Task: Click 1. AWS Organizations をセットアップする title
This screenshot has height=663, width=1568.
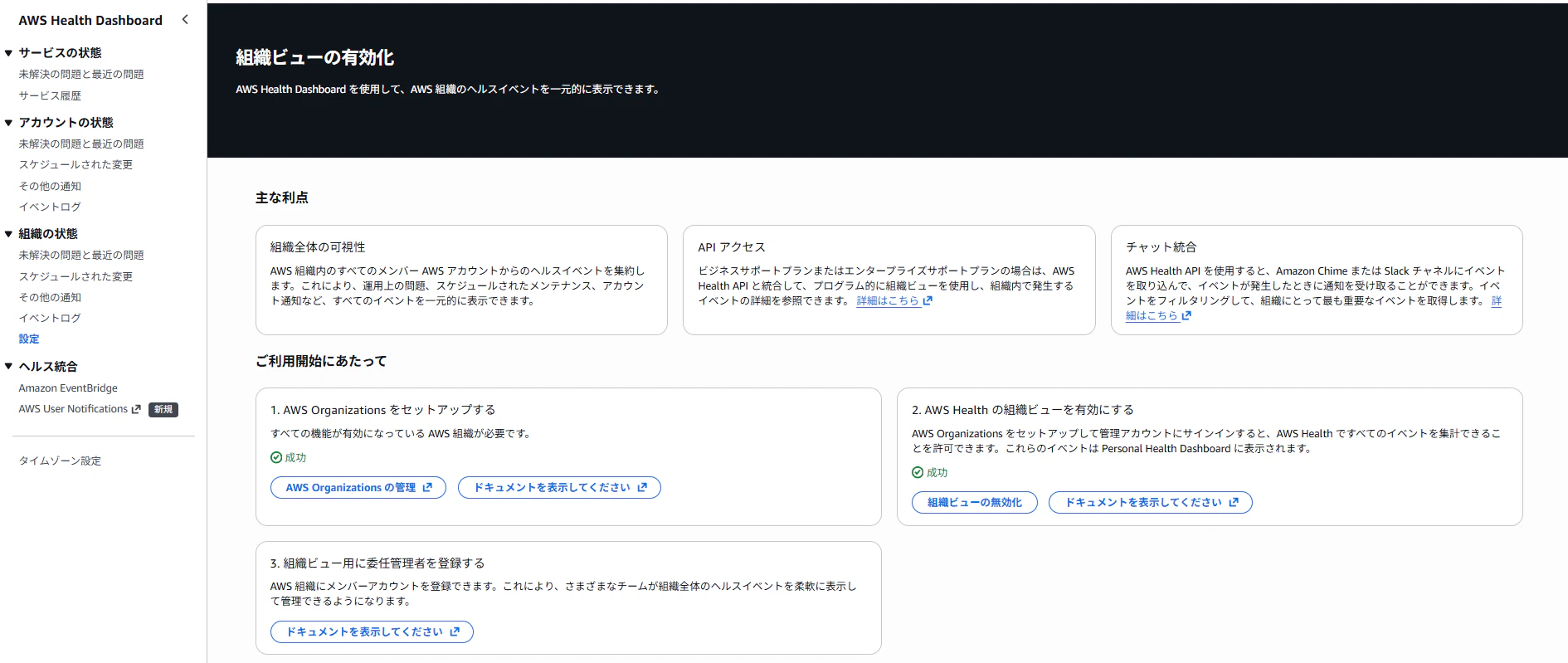Action: pyautogui.click(x=383, y=410)
